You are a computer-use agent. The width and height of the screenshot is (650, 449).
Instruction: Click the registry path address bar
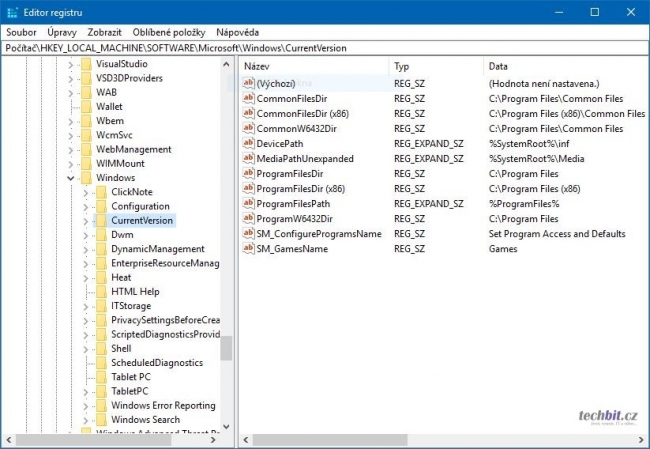coord(325,48)
